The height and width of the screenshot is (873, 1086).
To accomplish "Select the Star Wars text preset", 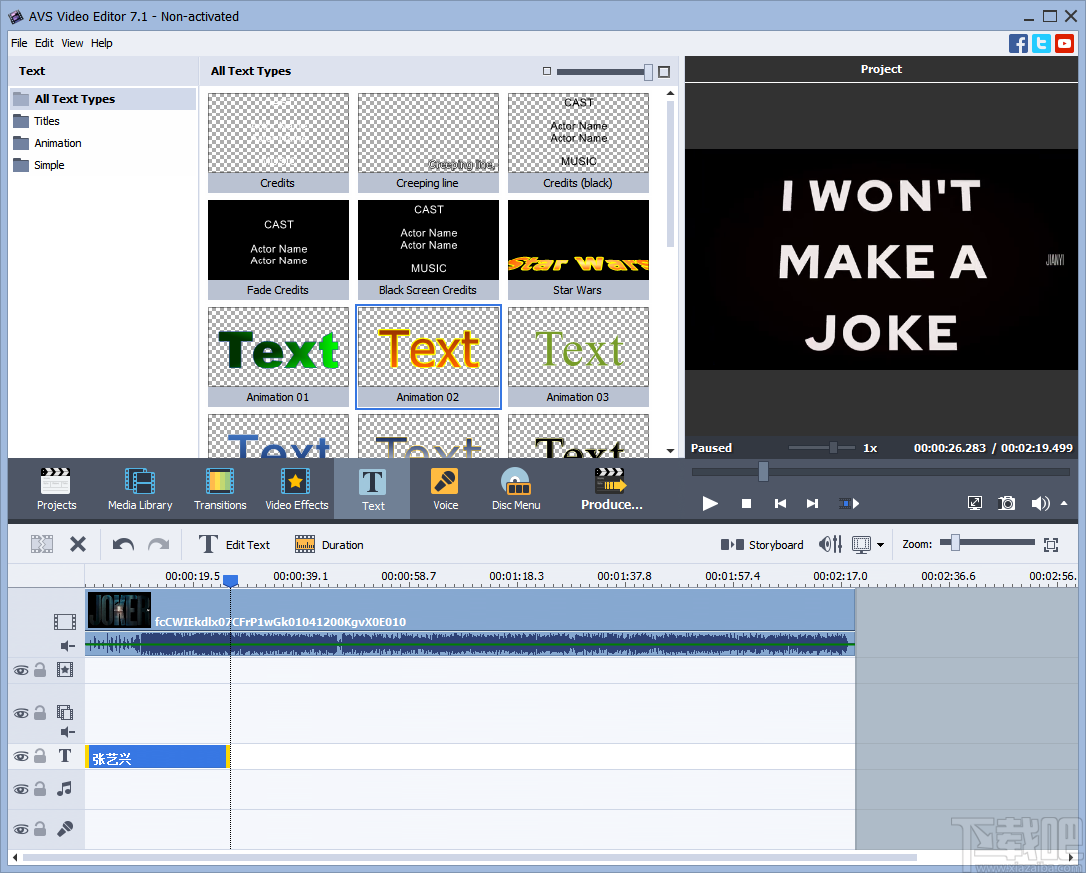I will 578,249.
